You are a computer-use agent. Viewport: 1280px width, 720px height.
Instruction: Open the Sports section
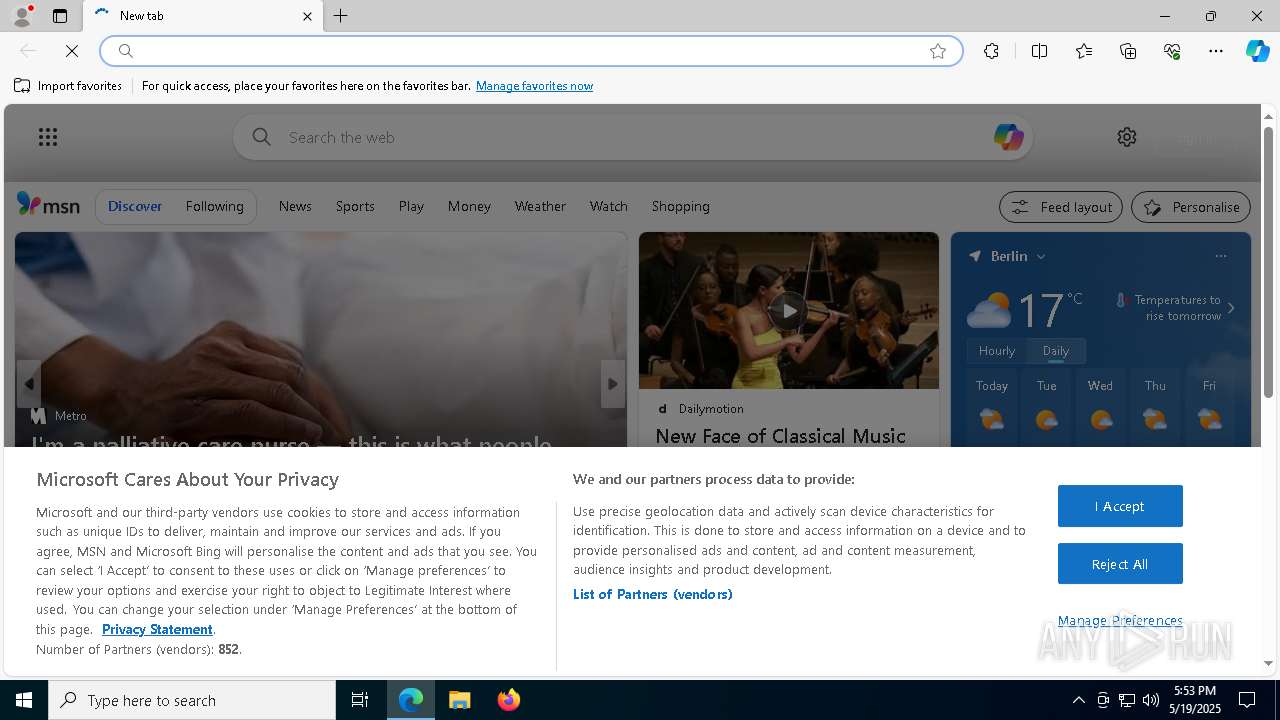[355, 206]
